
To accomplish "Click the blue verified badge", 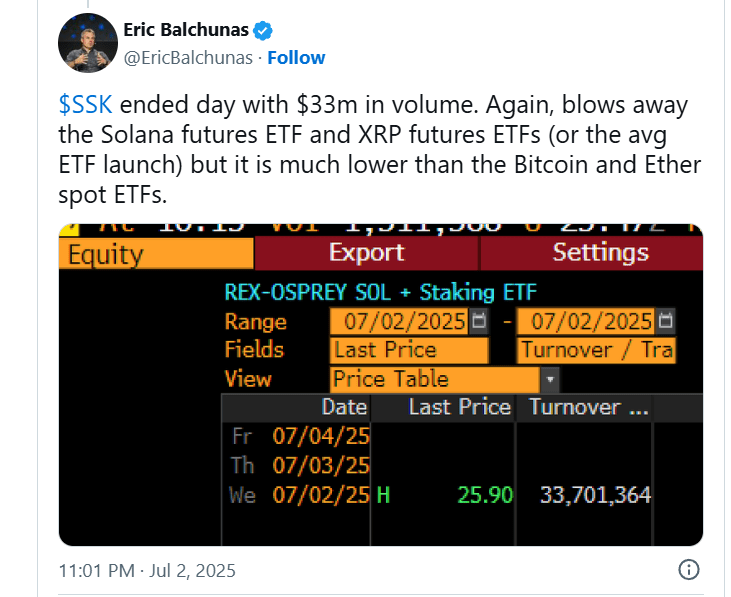I will [265, 30].
